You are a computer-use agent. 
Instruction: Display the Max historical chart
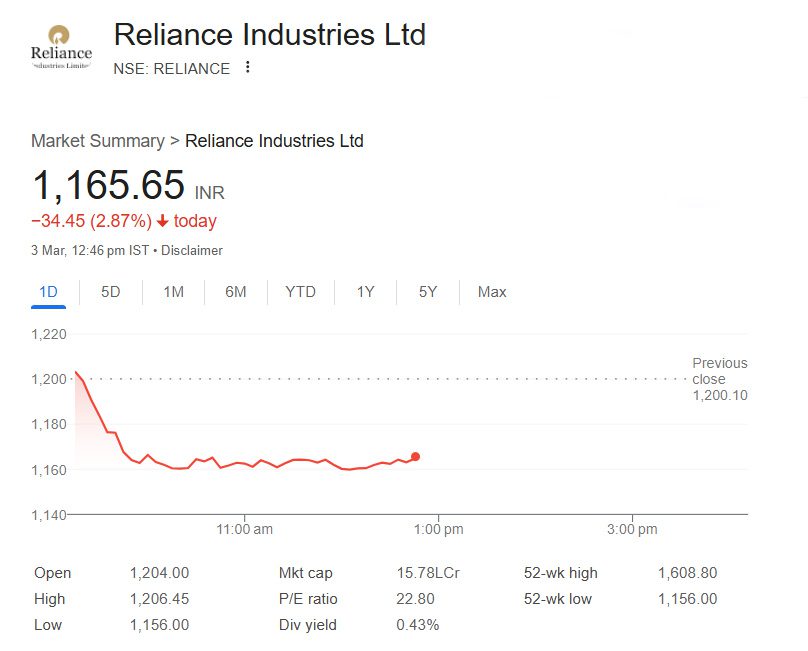coord(490,292)
